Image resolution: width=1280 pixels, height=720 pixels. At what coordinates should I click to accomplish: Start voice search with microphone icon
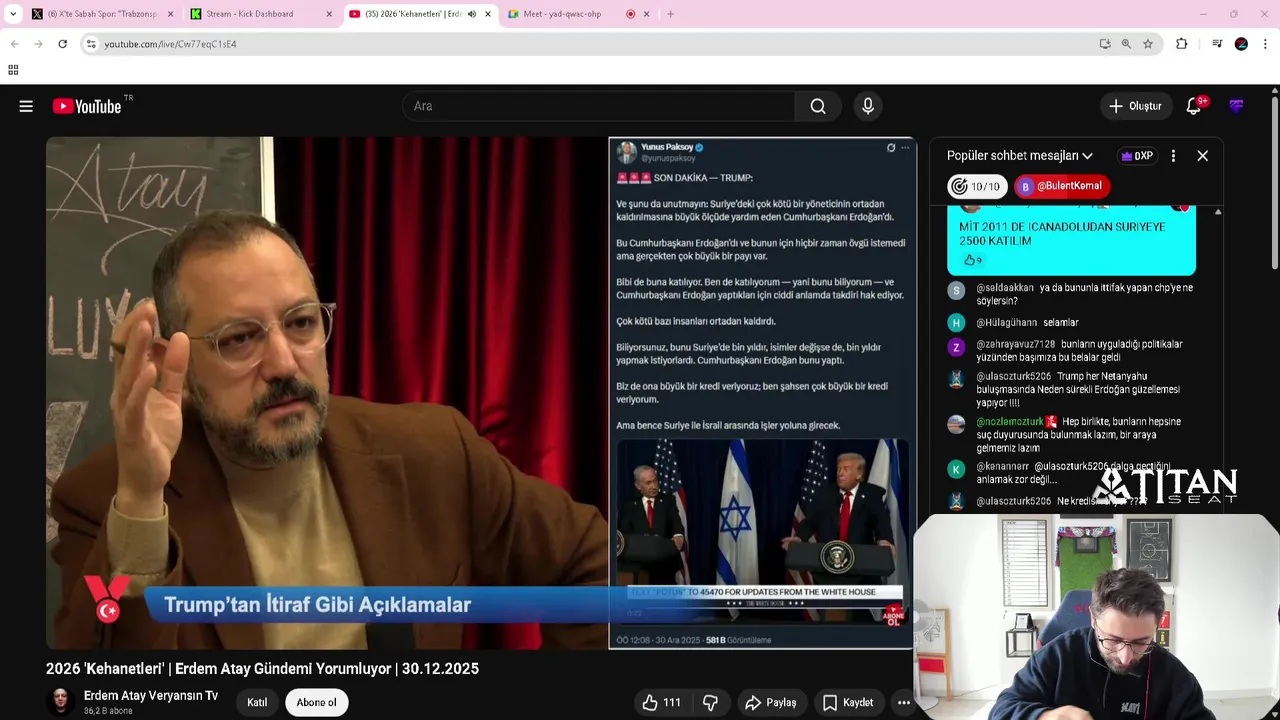[x=868, y=106]
